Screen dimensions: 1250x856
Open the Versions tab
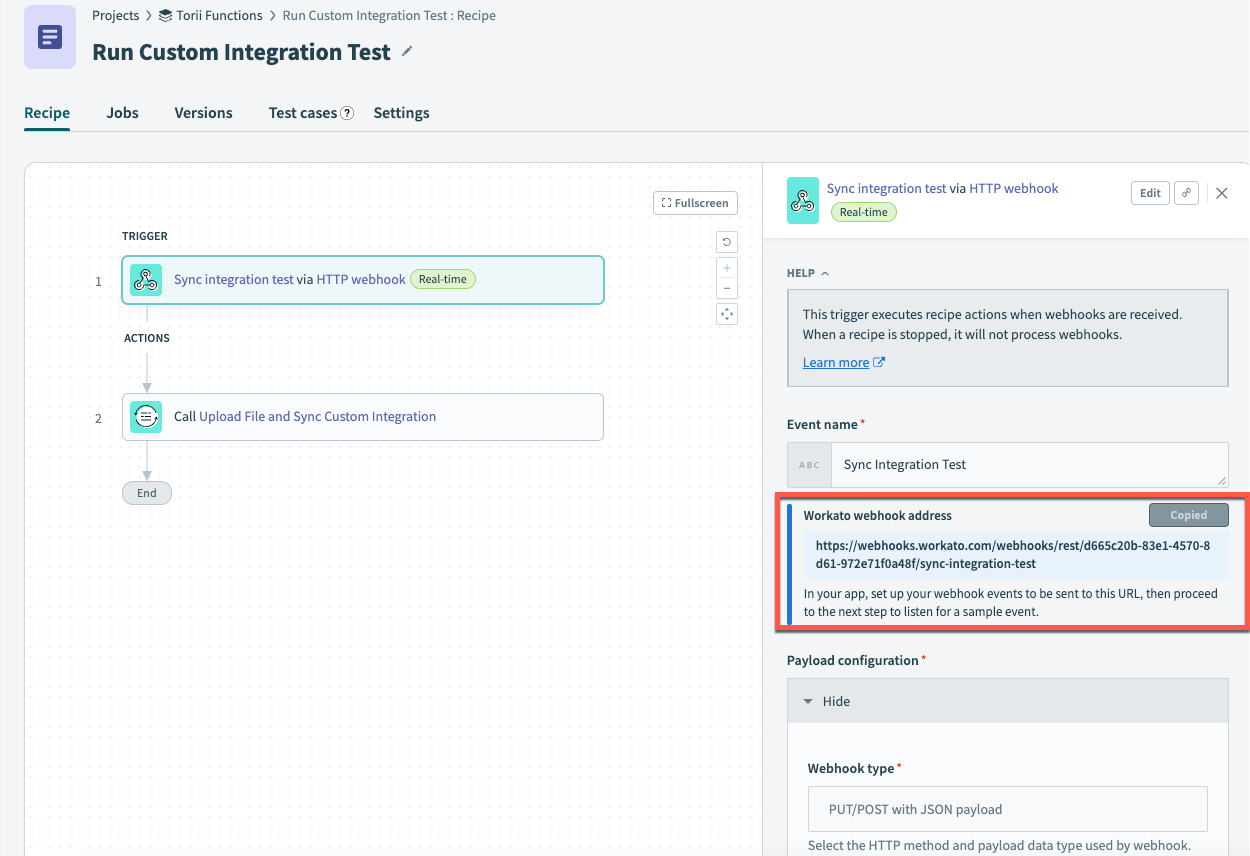[203, 113]
